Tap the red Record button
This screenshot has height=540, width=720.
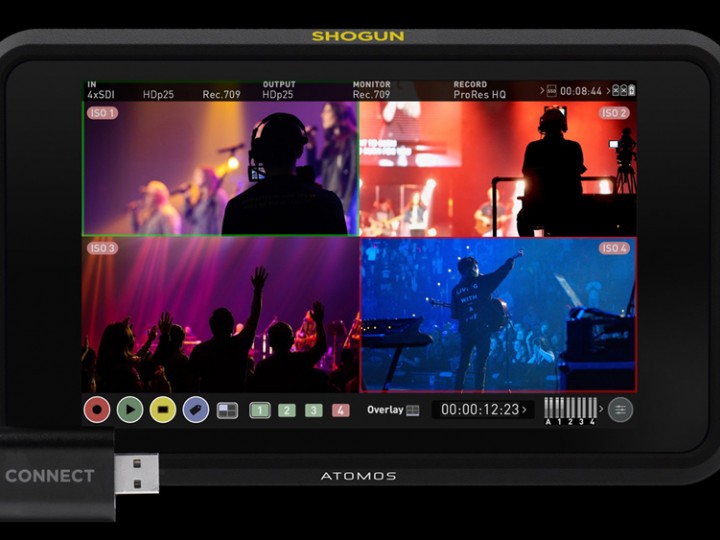pos(97,409)
